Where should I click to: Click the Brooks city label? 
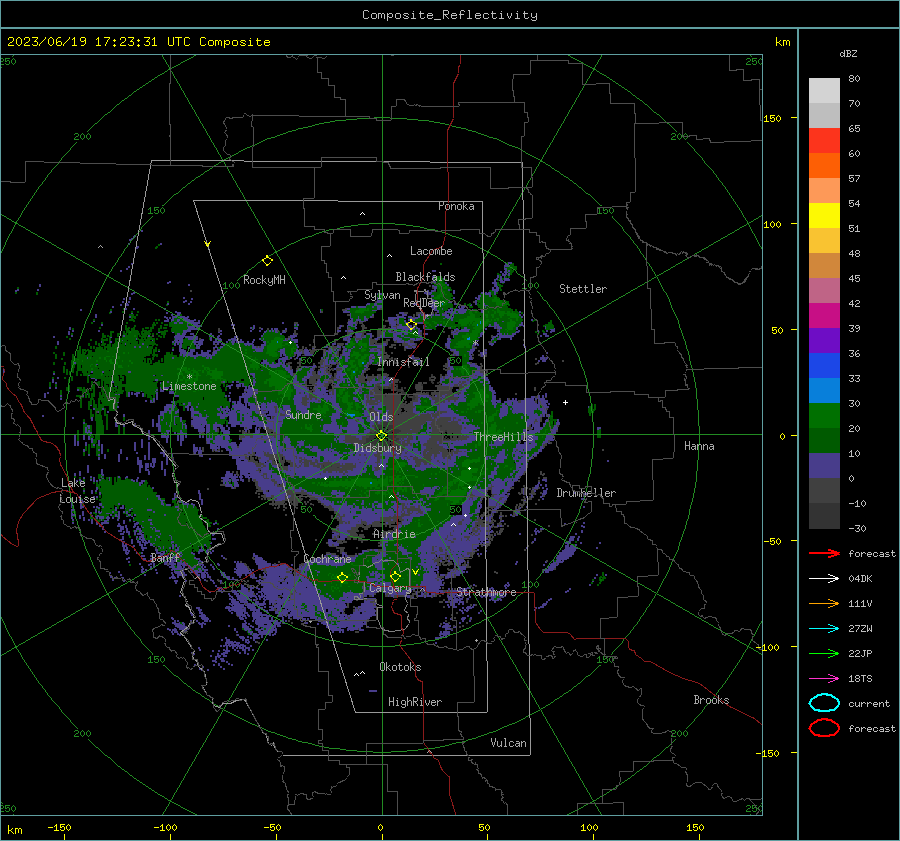pos(711,700)
